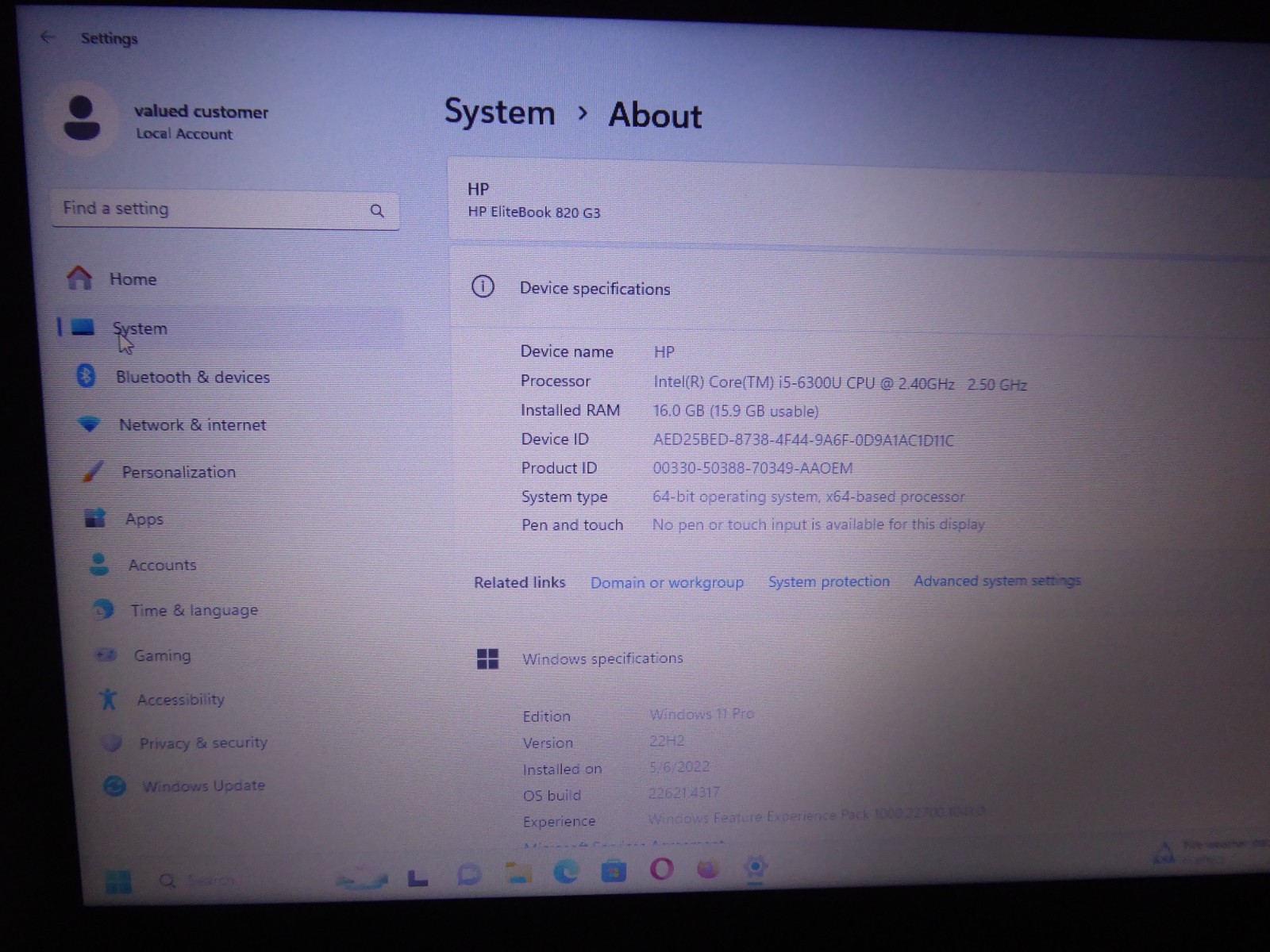Click the Apps icon in sidebar
This screenshot has width=1270, height=952.
[x=95, y=518]
